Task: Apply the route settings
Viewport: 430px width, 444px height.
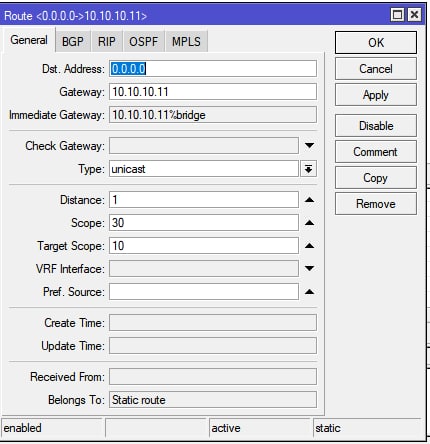Action: tap(376, 95)
